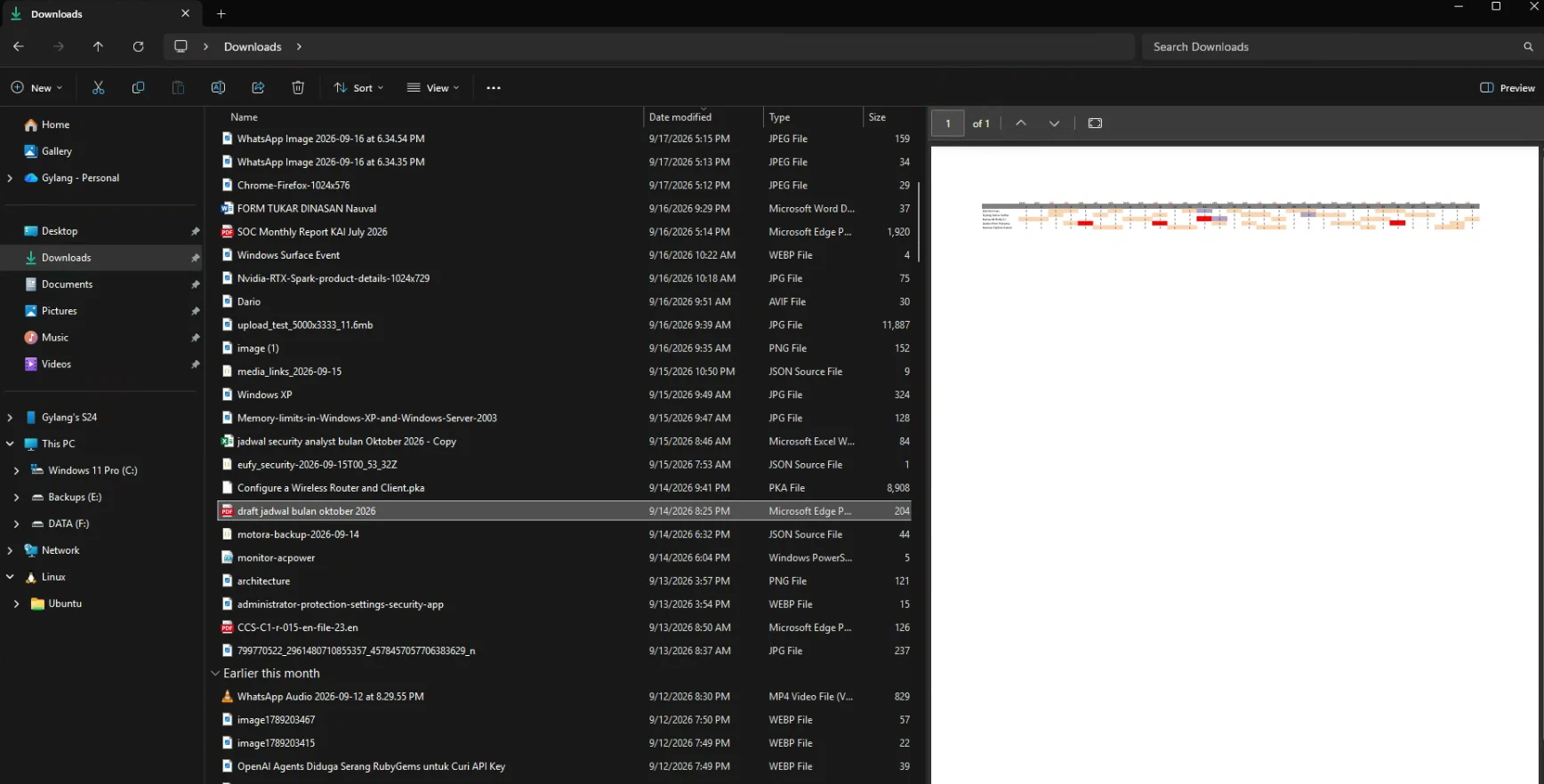1544x784 pixels.
Task: Open the Sort options dropdown
Action: tap(358, 87)
